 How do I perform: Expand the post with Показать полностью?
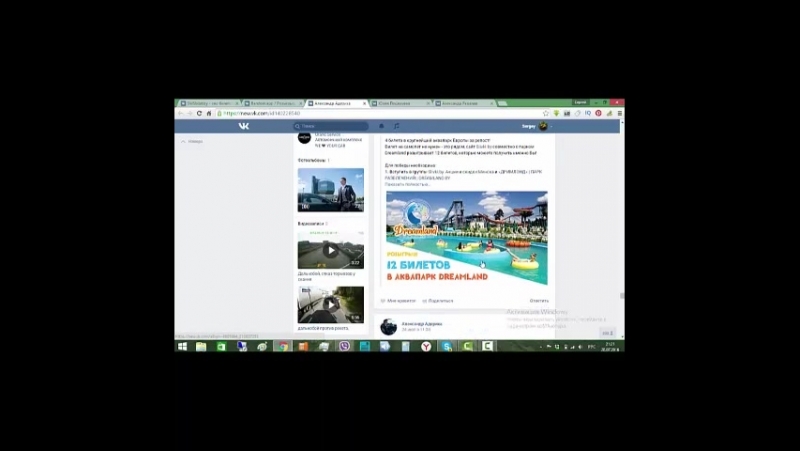point(407,184)
